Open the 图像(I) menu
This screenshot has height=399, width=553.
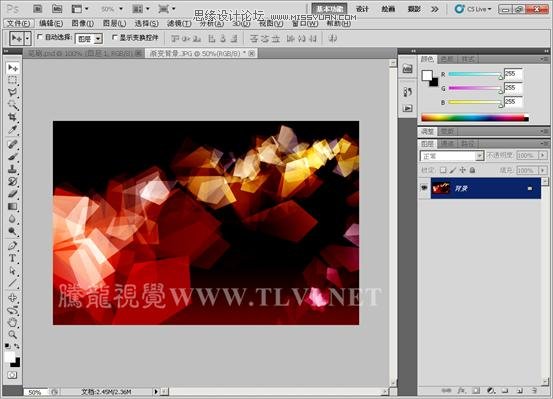(83, 24)
